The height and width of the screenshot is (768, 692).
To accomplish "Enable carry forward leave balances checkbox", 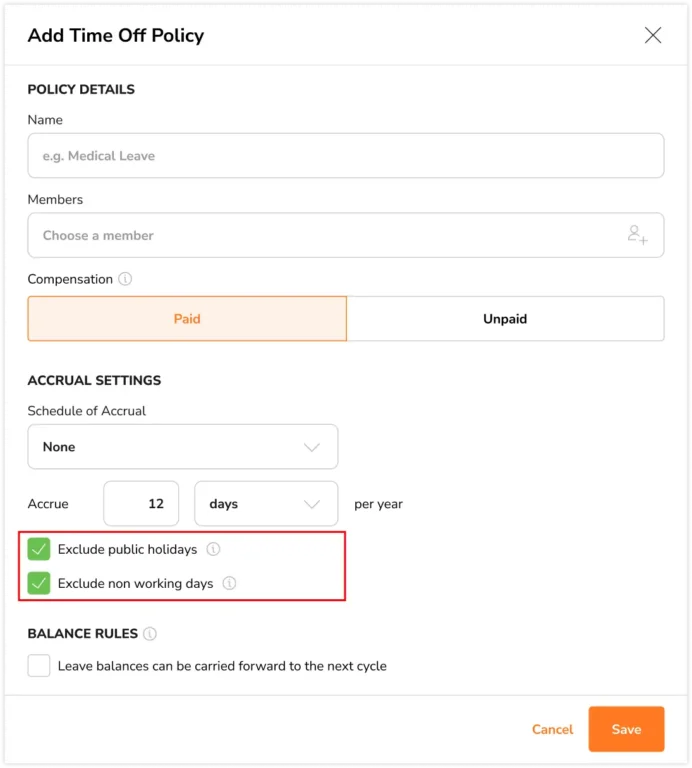I will (x=39, y=666).
